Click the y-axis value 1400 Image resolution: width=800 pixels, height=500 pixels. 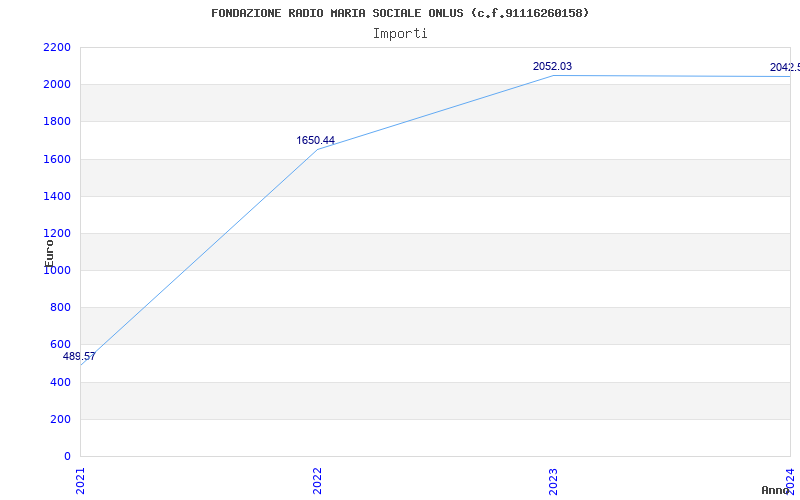[x=57, y=196]
